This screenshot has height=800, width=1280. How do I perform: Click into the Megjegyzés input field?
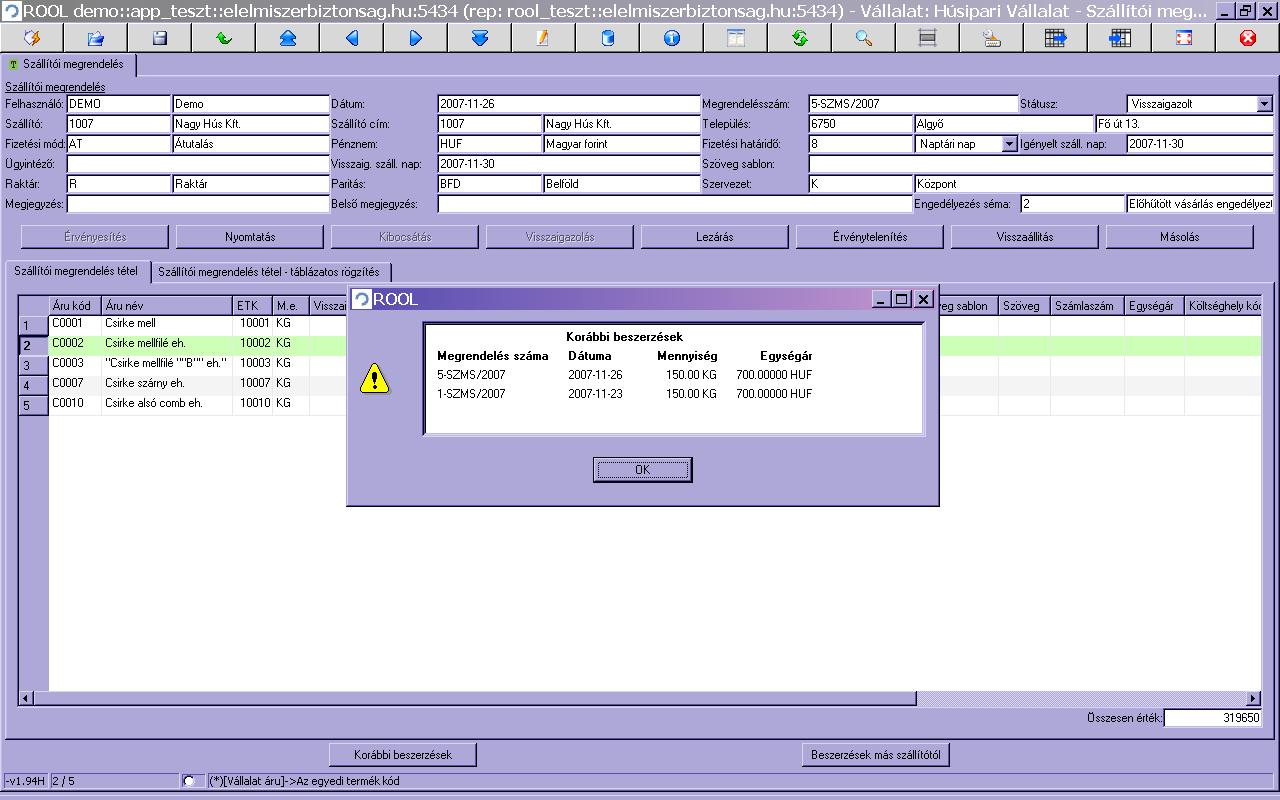tap(198, 204)
